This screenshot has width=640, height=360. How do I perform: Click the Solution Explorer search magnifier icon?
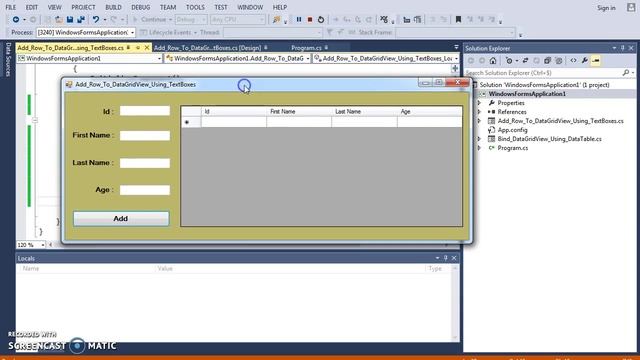coord(626,73)
